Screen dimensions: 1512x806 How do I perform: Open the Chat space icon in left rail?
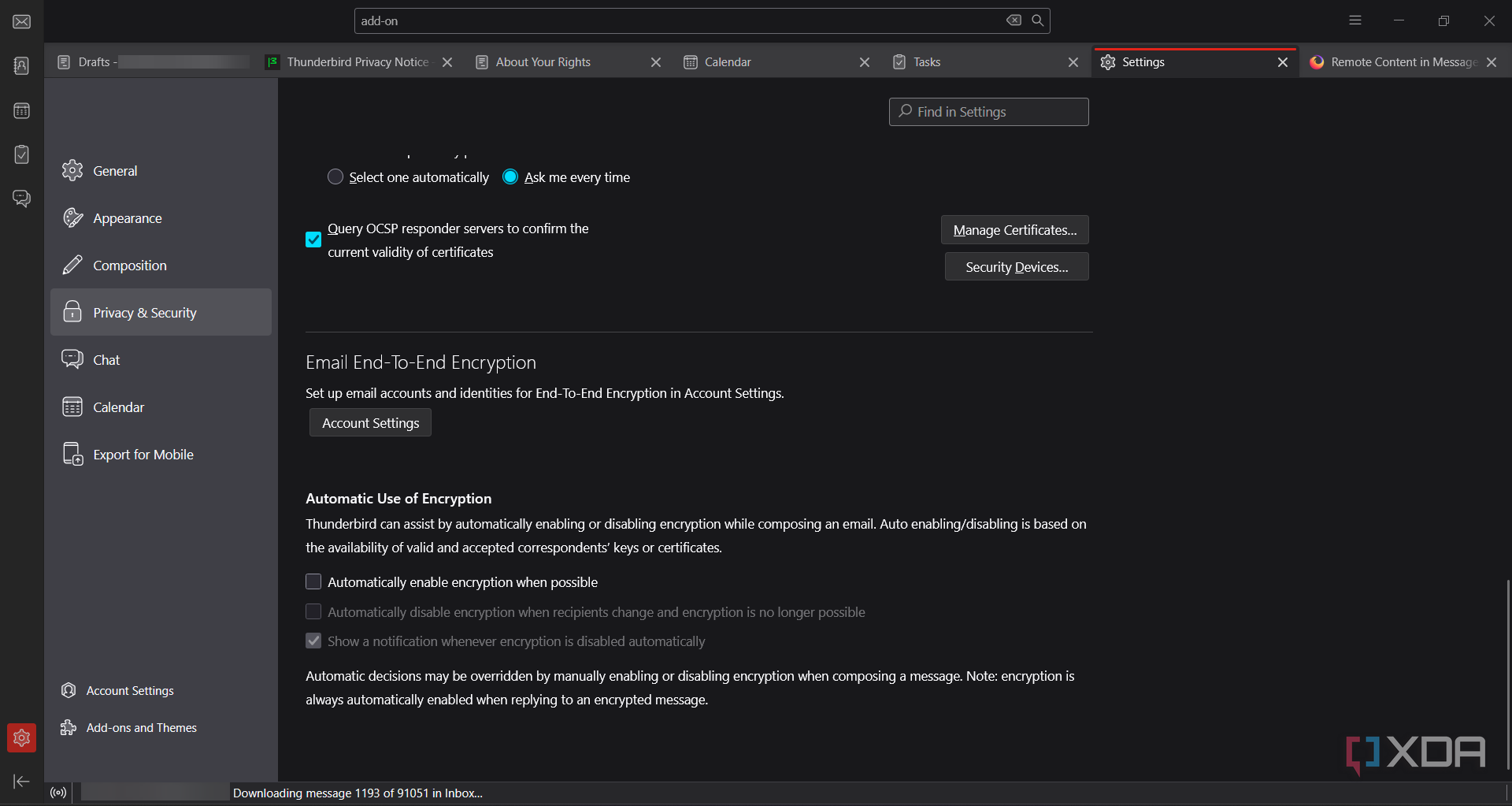point(22,199)
